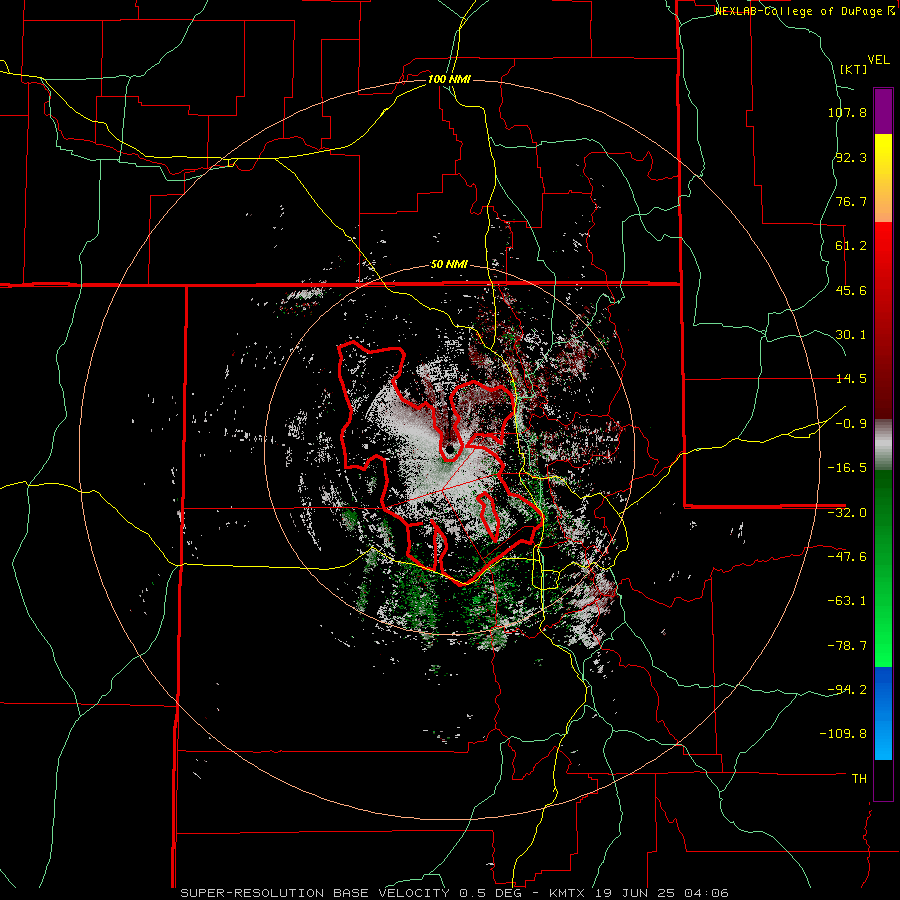The width and height of the screenshot is (900, 900).
Task: Click the -94.2 value on velocity scale
Action: pyautogui.click(x=847, y=689)
